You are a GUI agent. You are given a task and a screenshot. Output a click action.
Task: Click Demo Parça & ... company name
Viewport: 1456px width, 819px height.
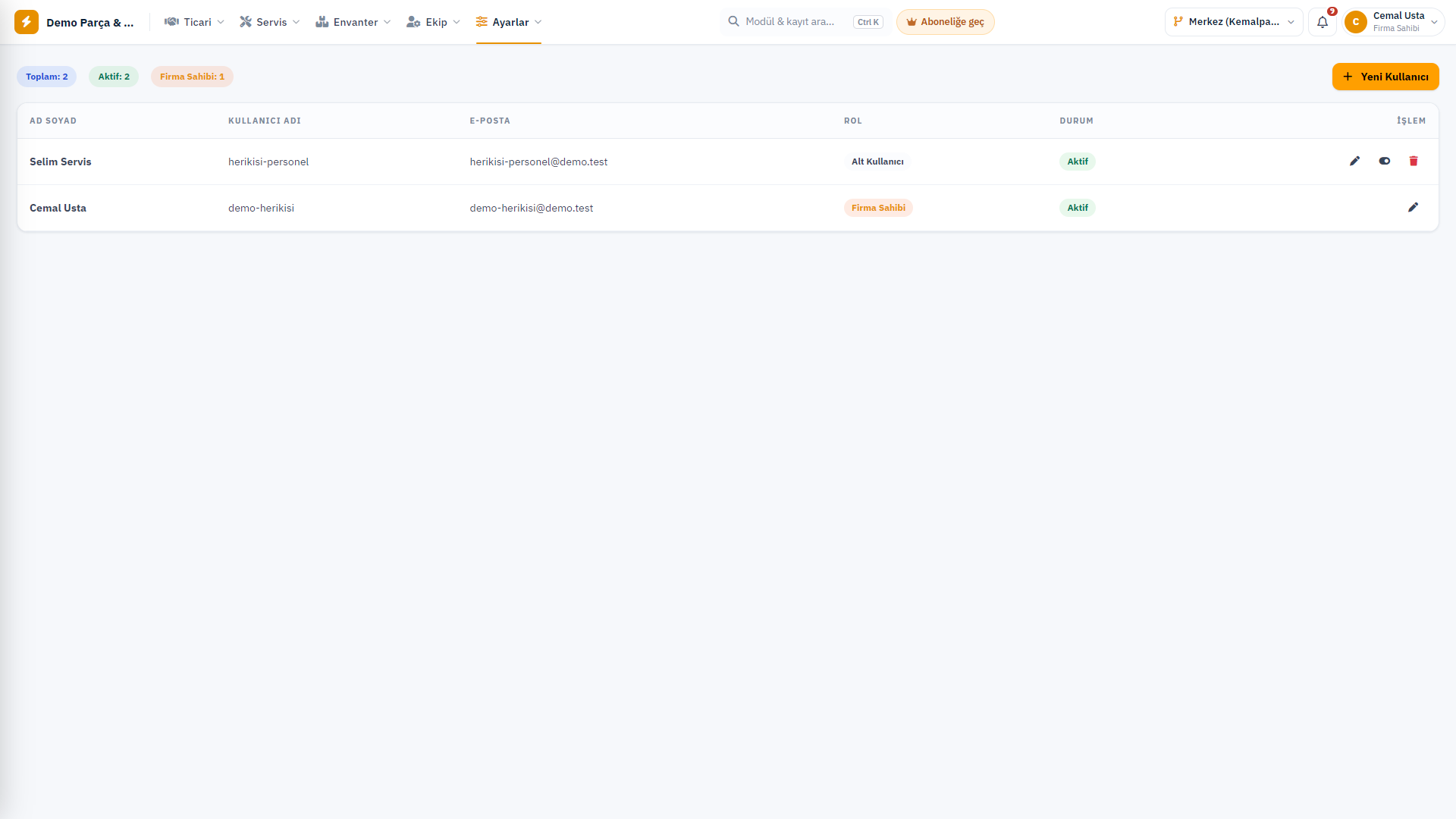point(89,23)
